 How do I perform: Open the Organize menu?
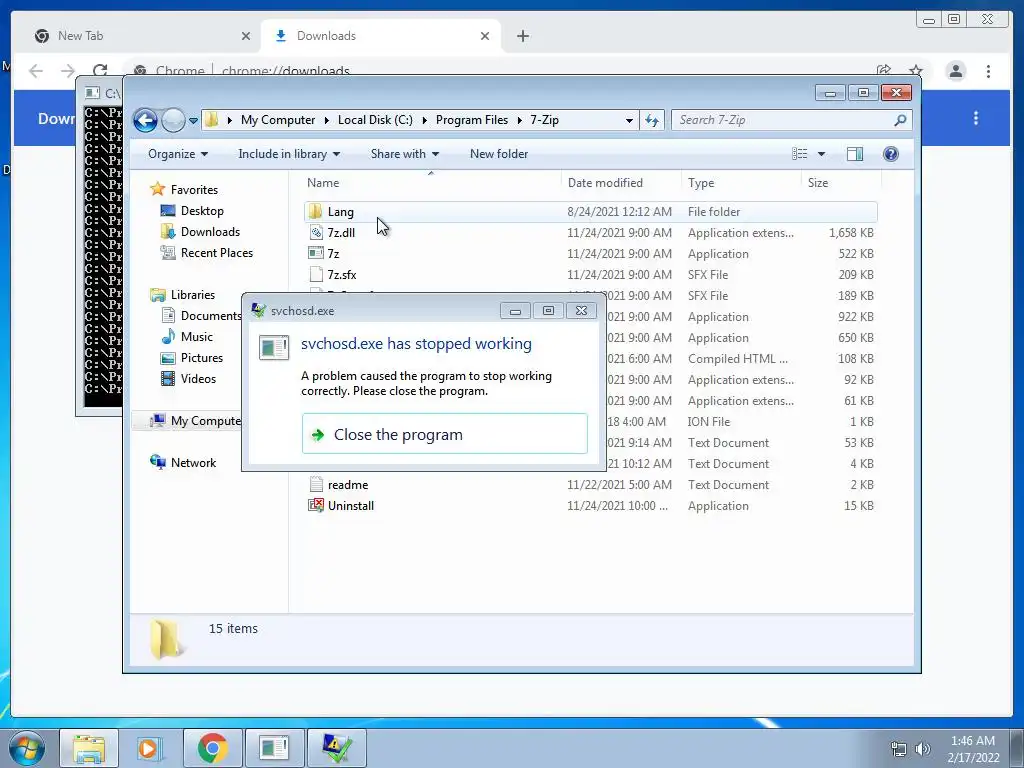pyautogui.click(x=178, y=154)
